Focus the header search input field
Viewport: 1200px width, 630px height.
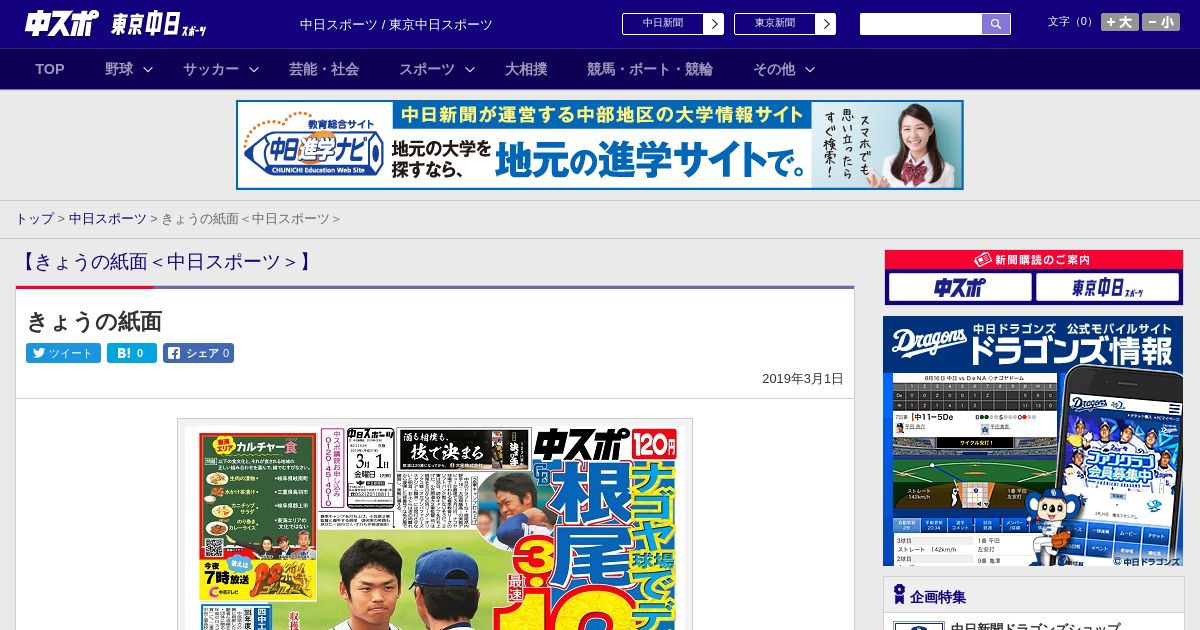pos(921,24)
